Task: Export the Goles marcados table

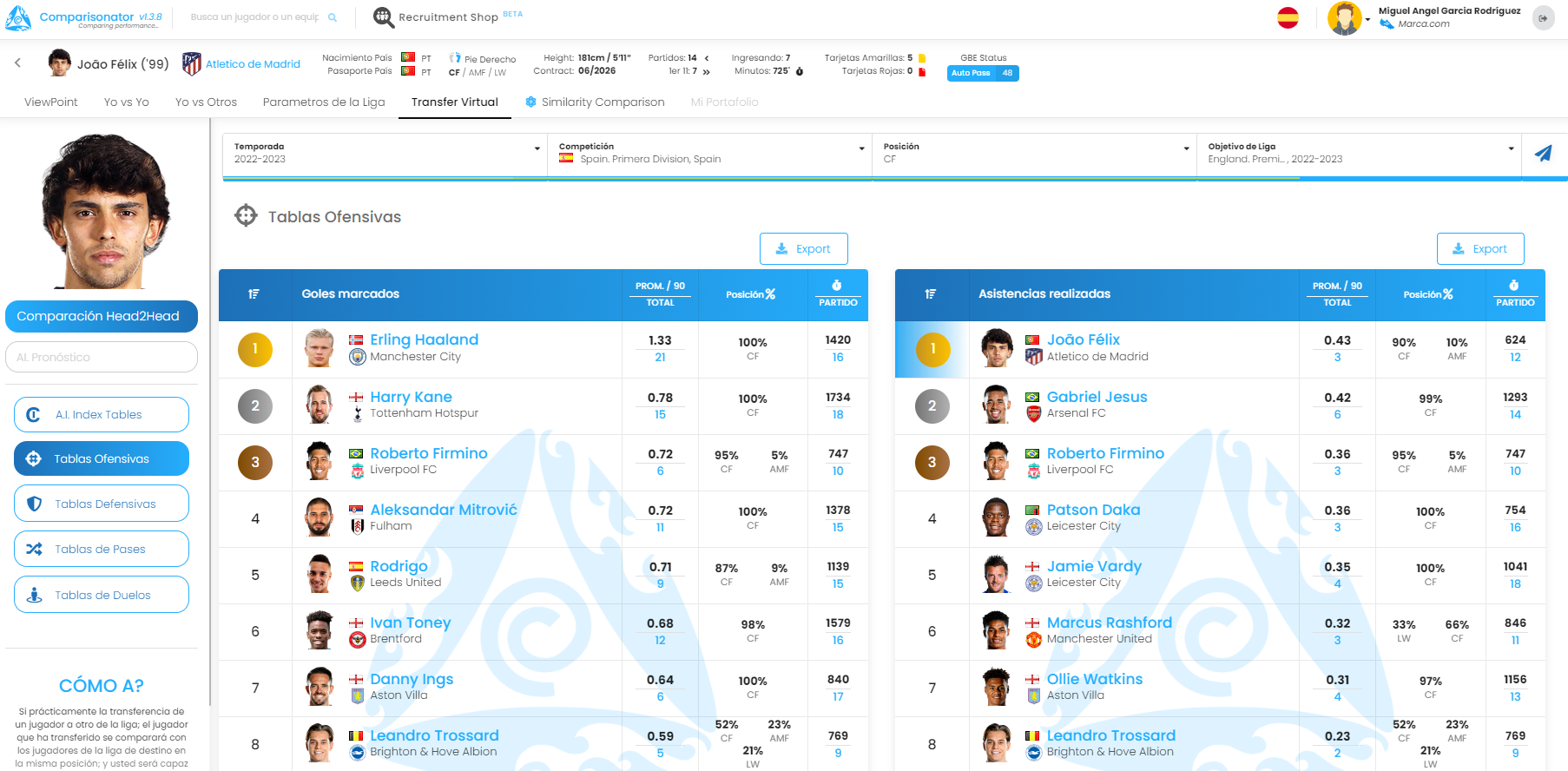Action: [x=803, y=248]
